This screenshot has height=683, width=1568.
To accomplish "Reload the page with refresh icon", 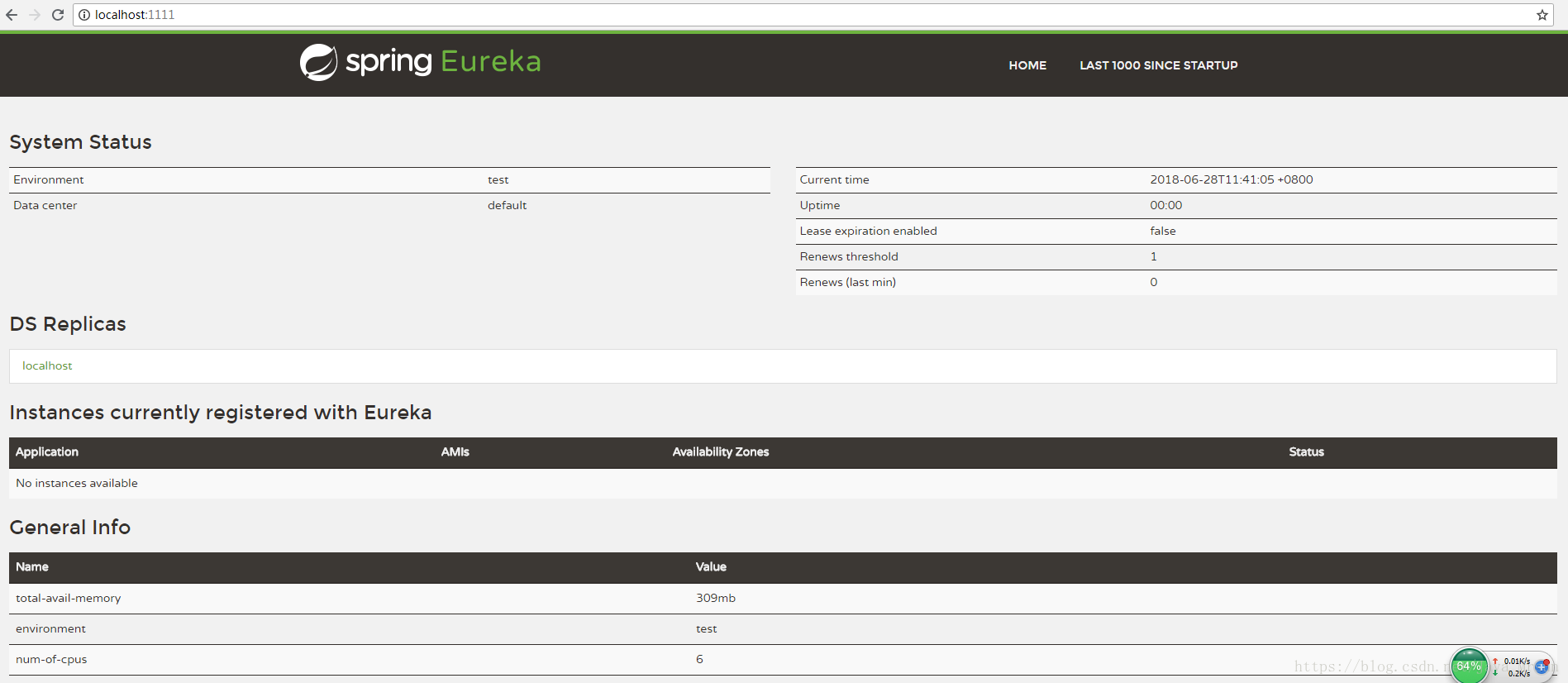I will [58, 15].
